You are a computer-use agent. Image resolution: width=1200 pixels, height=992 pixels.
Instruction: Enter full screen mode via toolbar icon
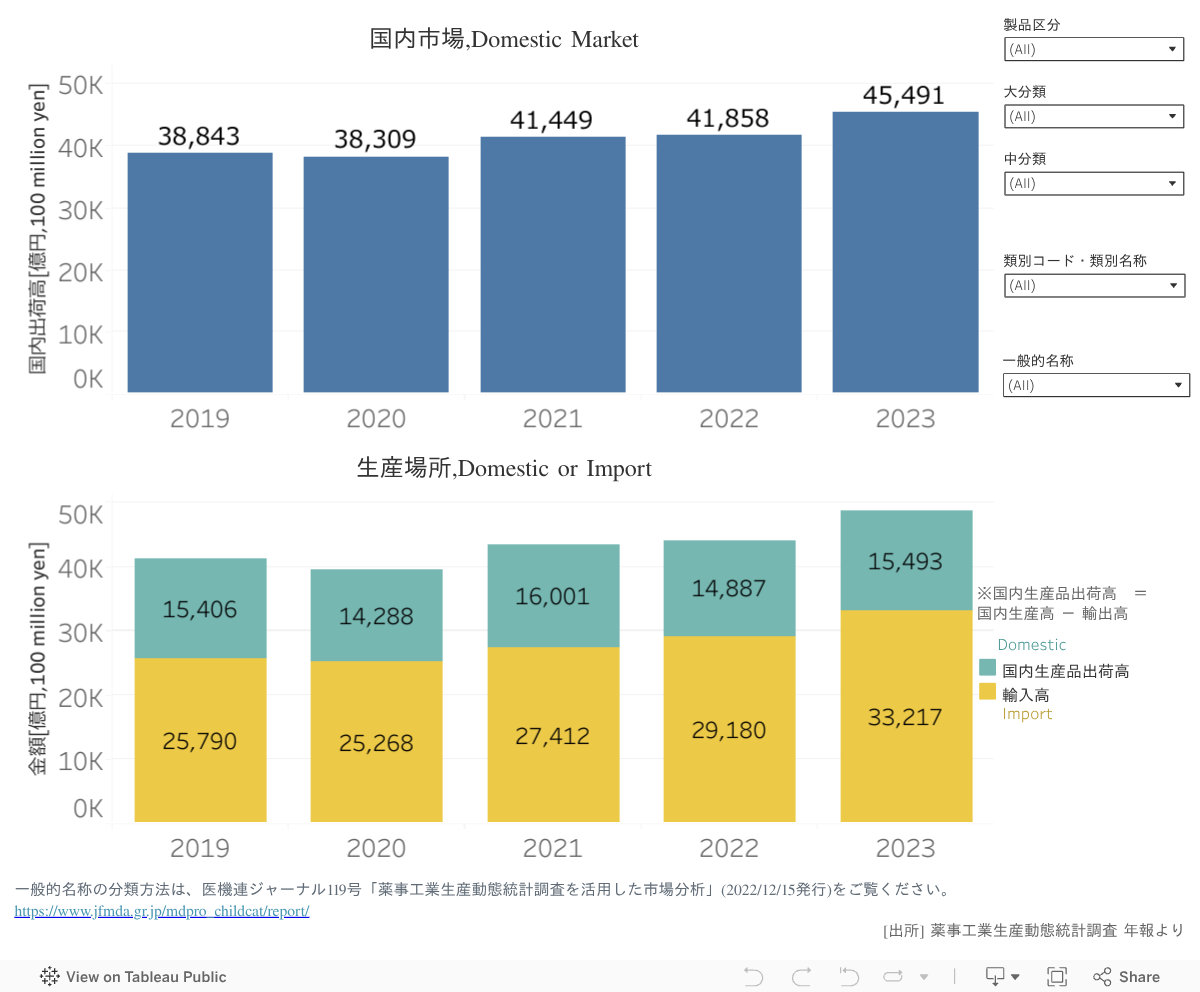[x=1057, y=976]
